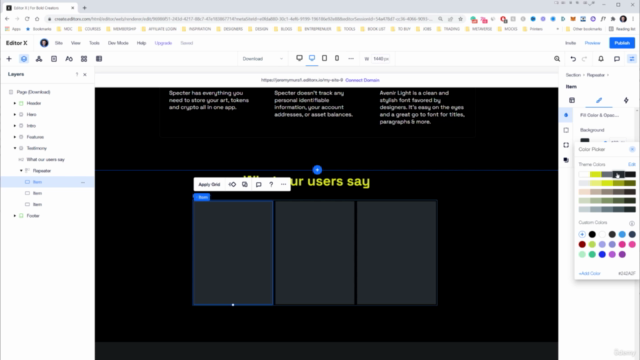Image resolution: width=640 pixels, height=360 pixels.
Task: Select the mobile breakpoint icon
Action: [337, 58]
